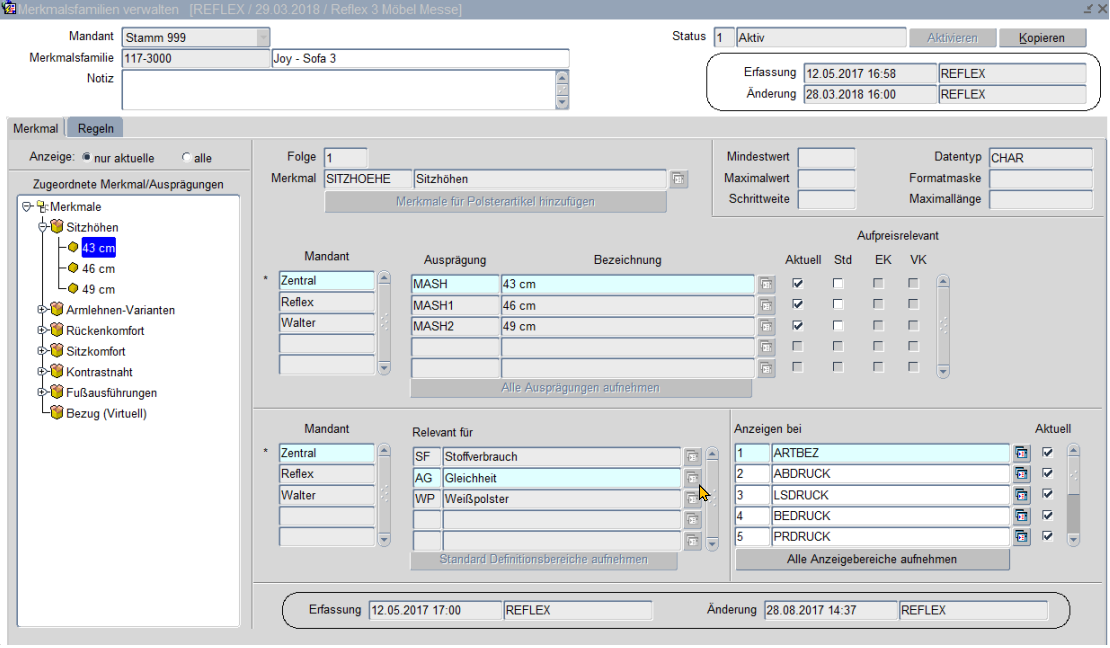Select the 'alle' display radio button
Viewport: 1110px width, 648px height.
click(x=186, y=158)
